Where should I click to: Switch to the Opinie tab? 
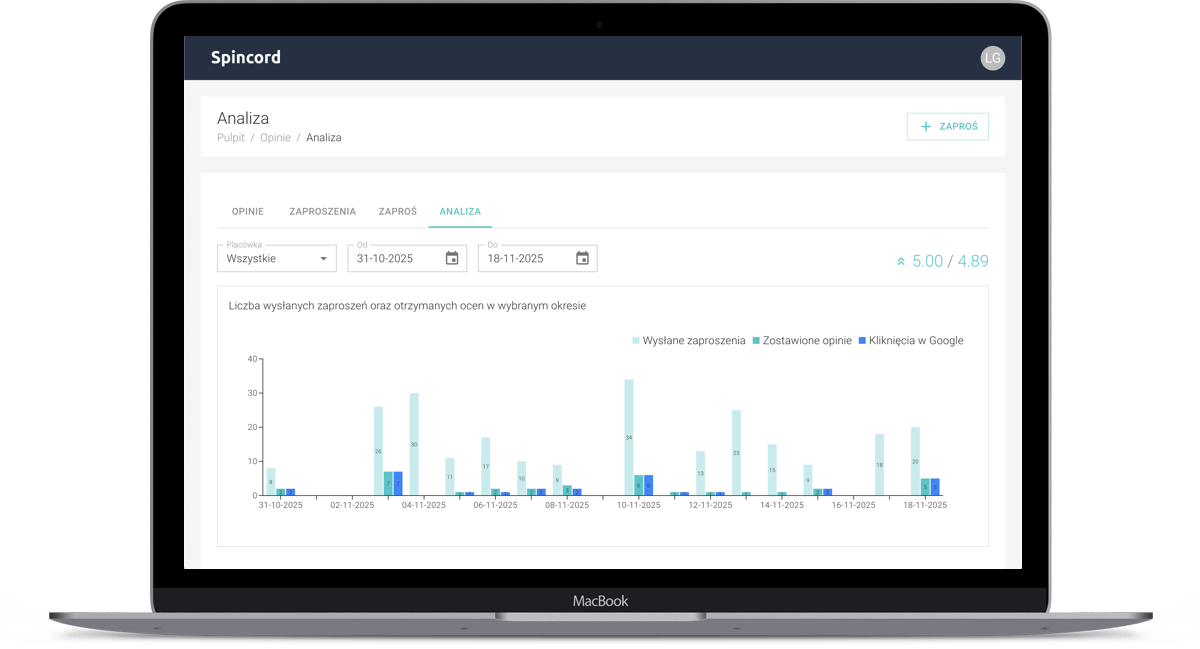click(248, 212)
